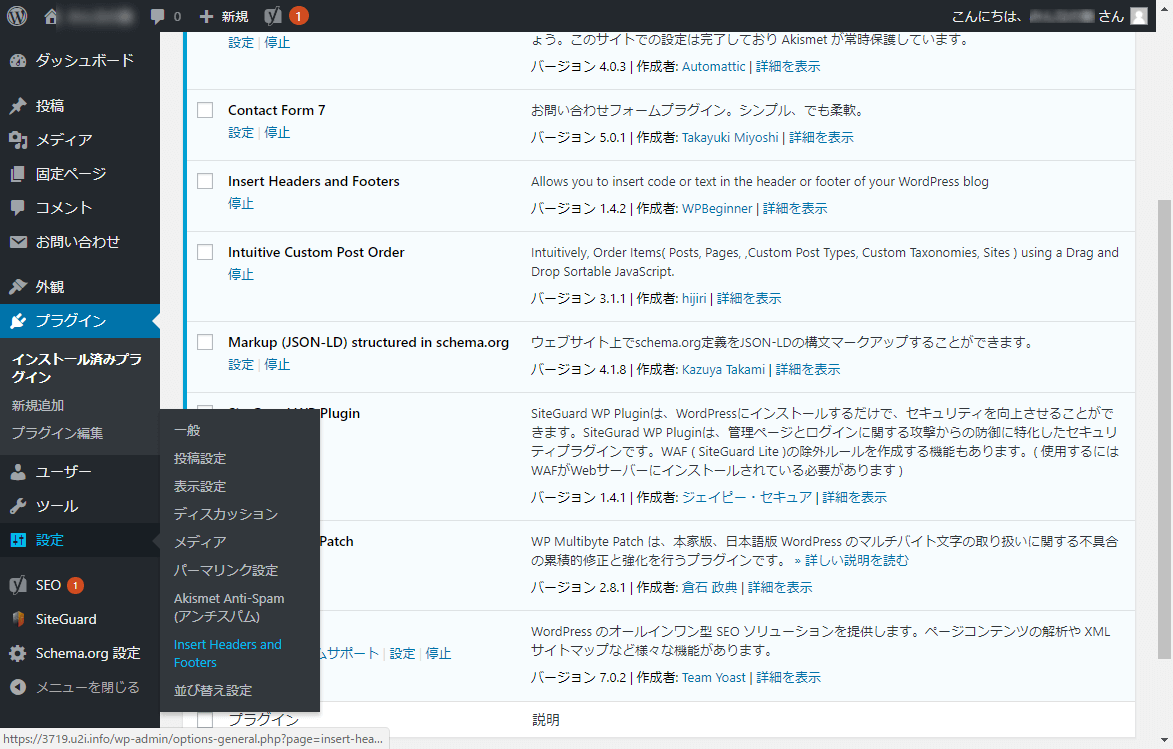Image resolution: width=1173 pixels, height=749 pixels.
Task: Click the Takayuki Miyoshi author link
Action: (x=730, y=137)
